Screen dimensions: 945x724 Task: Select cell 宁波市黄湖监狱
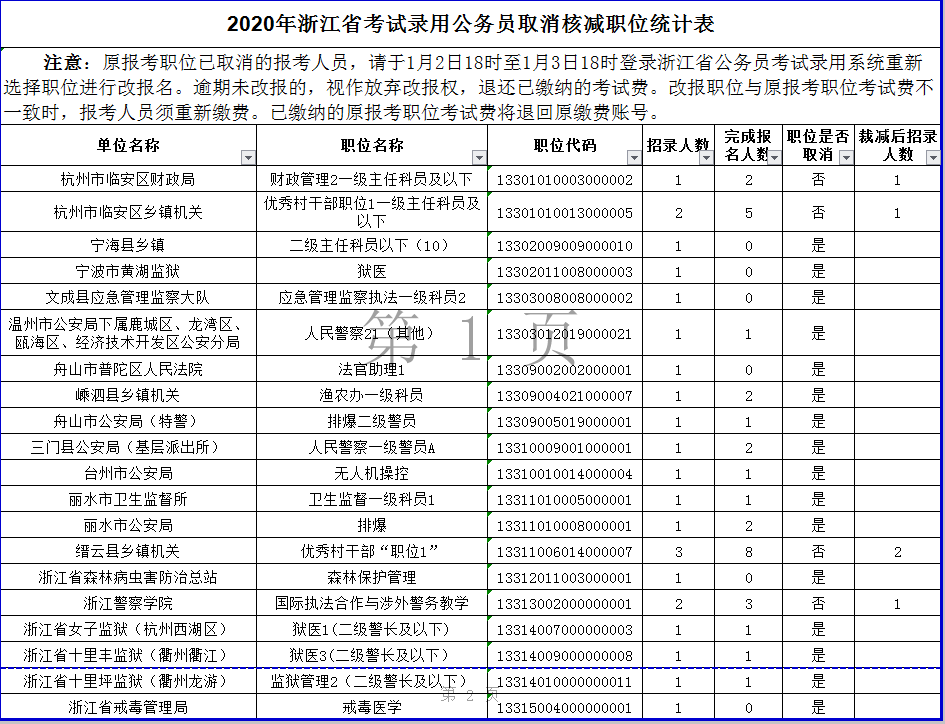(x=128, y=271)
